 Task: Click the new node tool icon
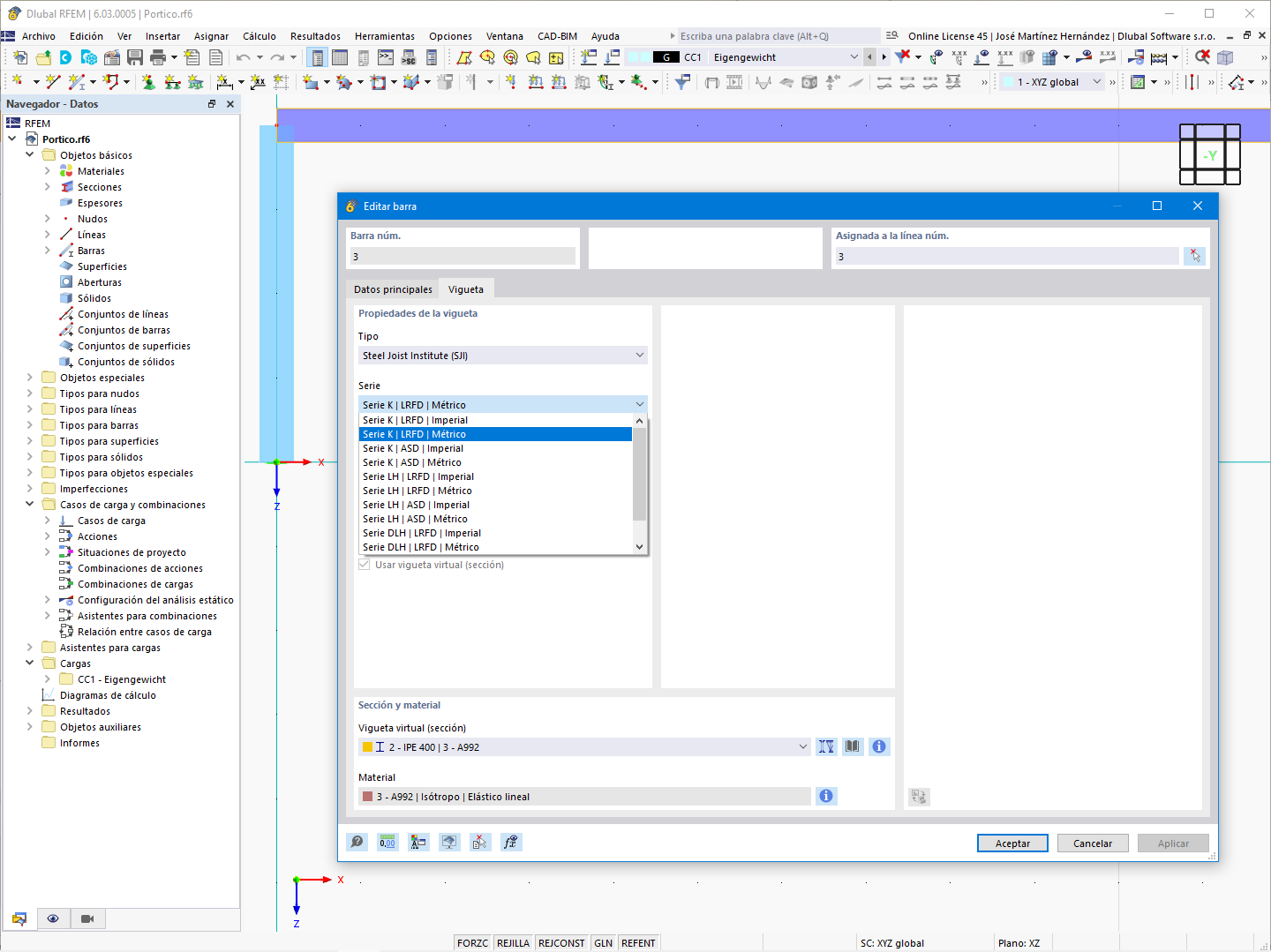click(17, 82)
